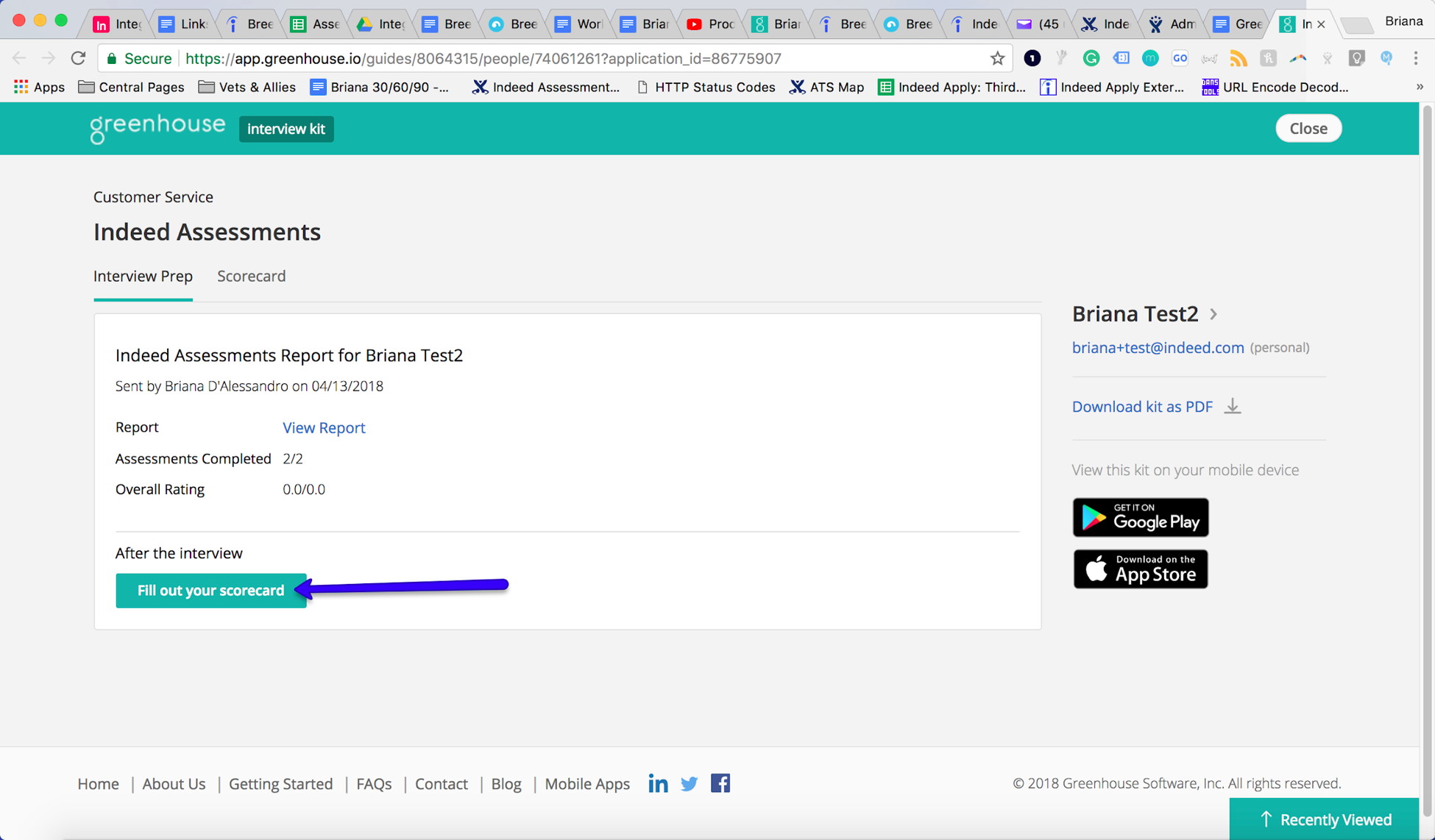The height and width of the screenshot is (840, 1435).
Task: Click Fill out your scorecard button
Action: (210, 591)
